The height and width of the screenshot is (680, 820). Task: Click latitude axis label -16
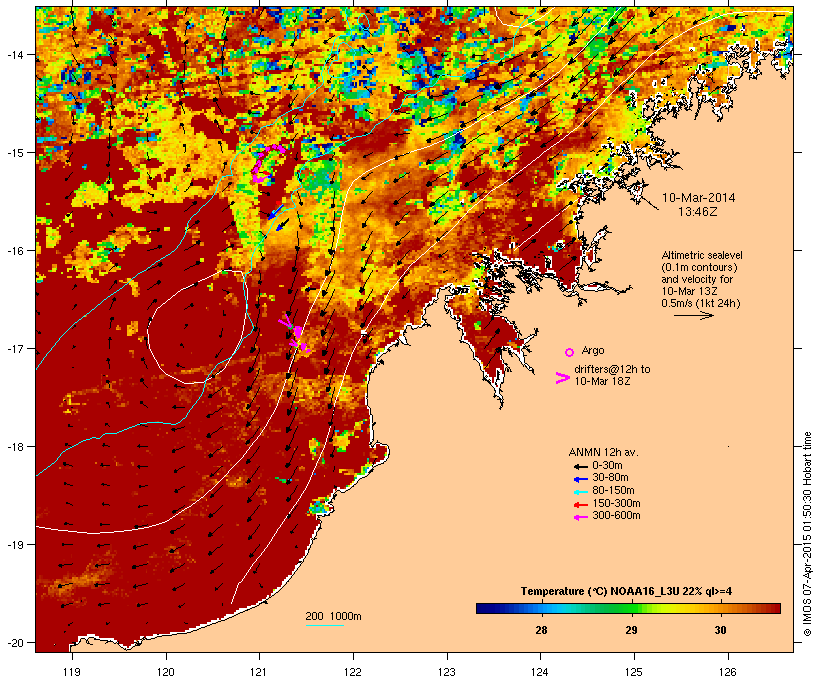point(14,251)
